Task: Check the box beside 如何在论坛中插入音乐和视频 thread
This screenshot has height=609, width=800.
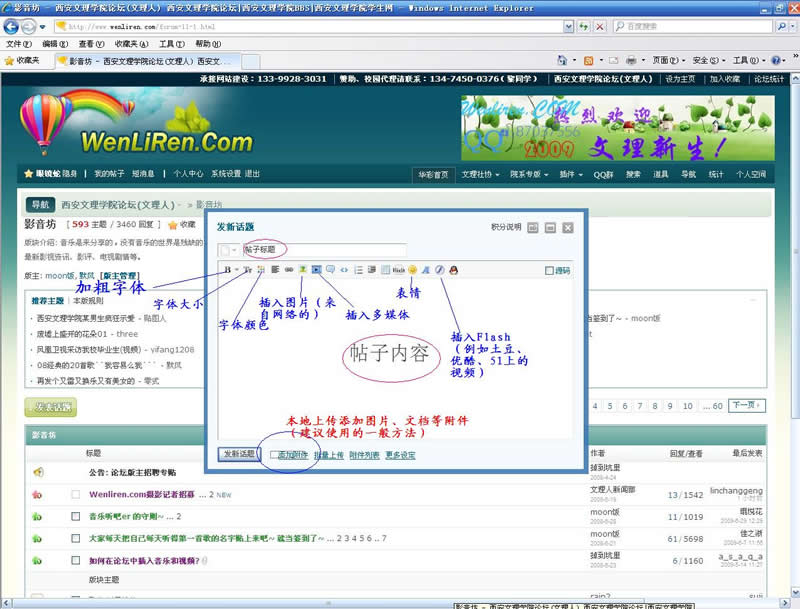Action: (x=76, y=561)
